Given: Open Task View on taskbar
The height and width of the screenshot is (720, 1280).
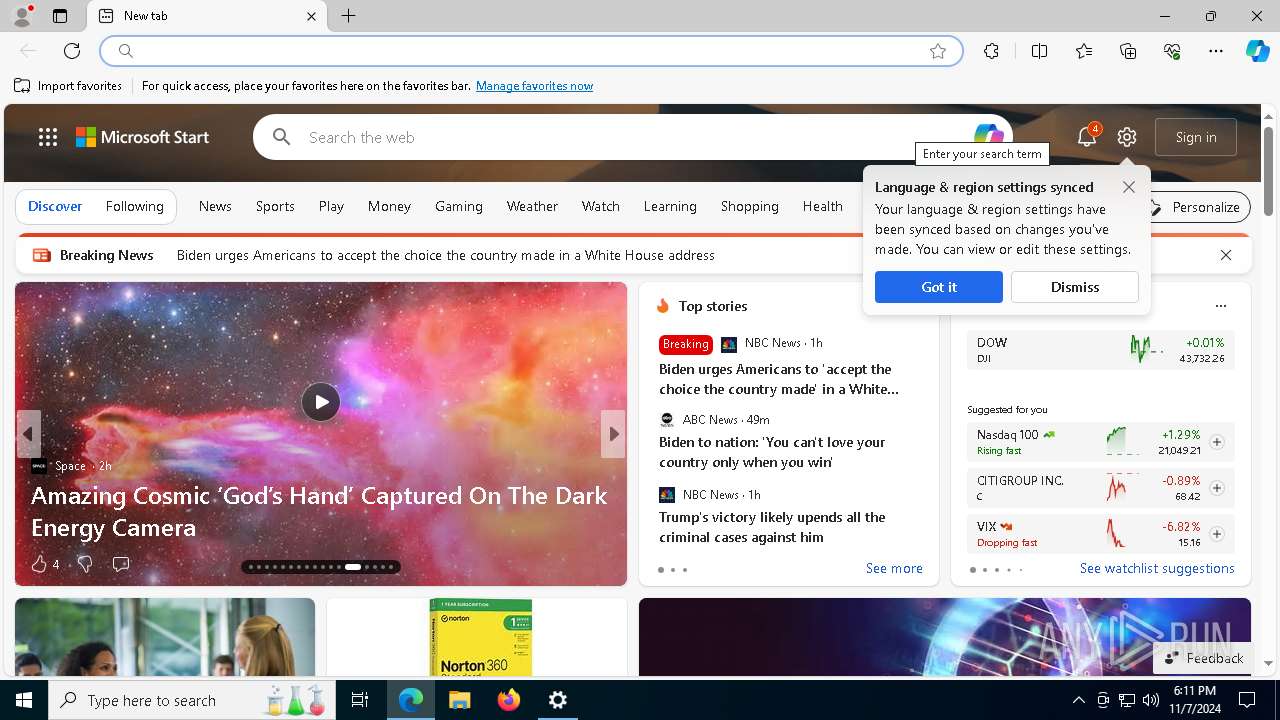Looking at the screenshot, I should (360, 700).
